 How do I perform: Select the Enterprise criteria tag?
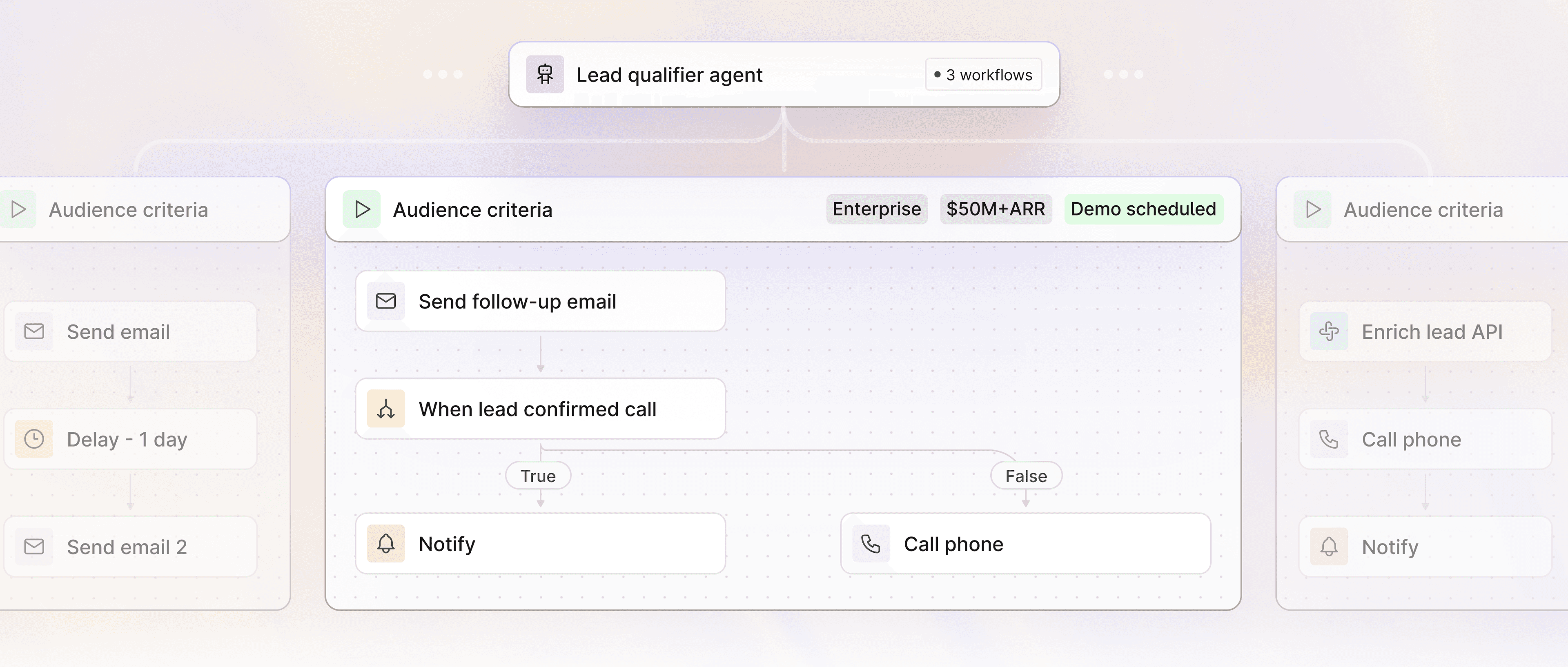coord(877,209)
